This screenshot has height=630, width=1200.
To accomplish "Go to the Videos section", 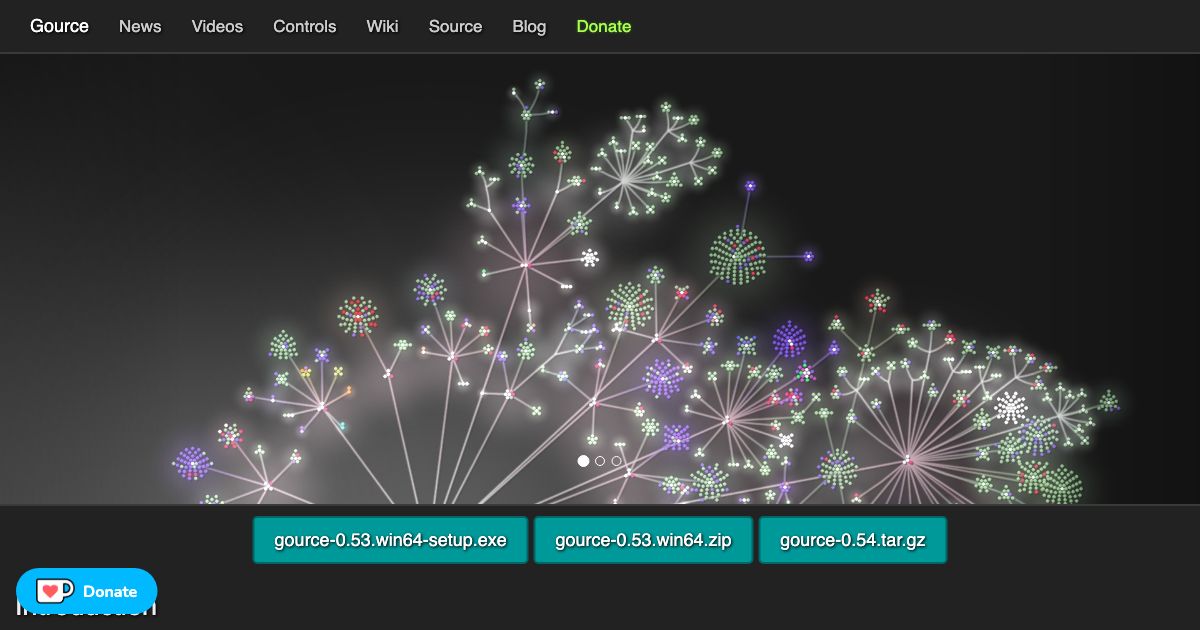I will point(217,26).
